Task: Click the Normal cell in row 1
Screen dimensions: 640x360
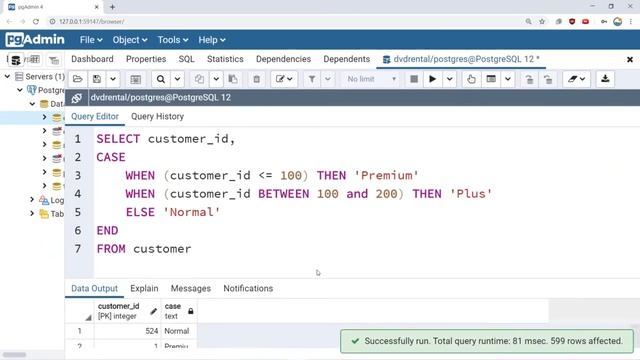Action: coord(179,331)
